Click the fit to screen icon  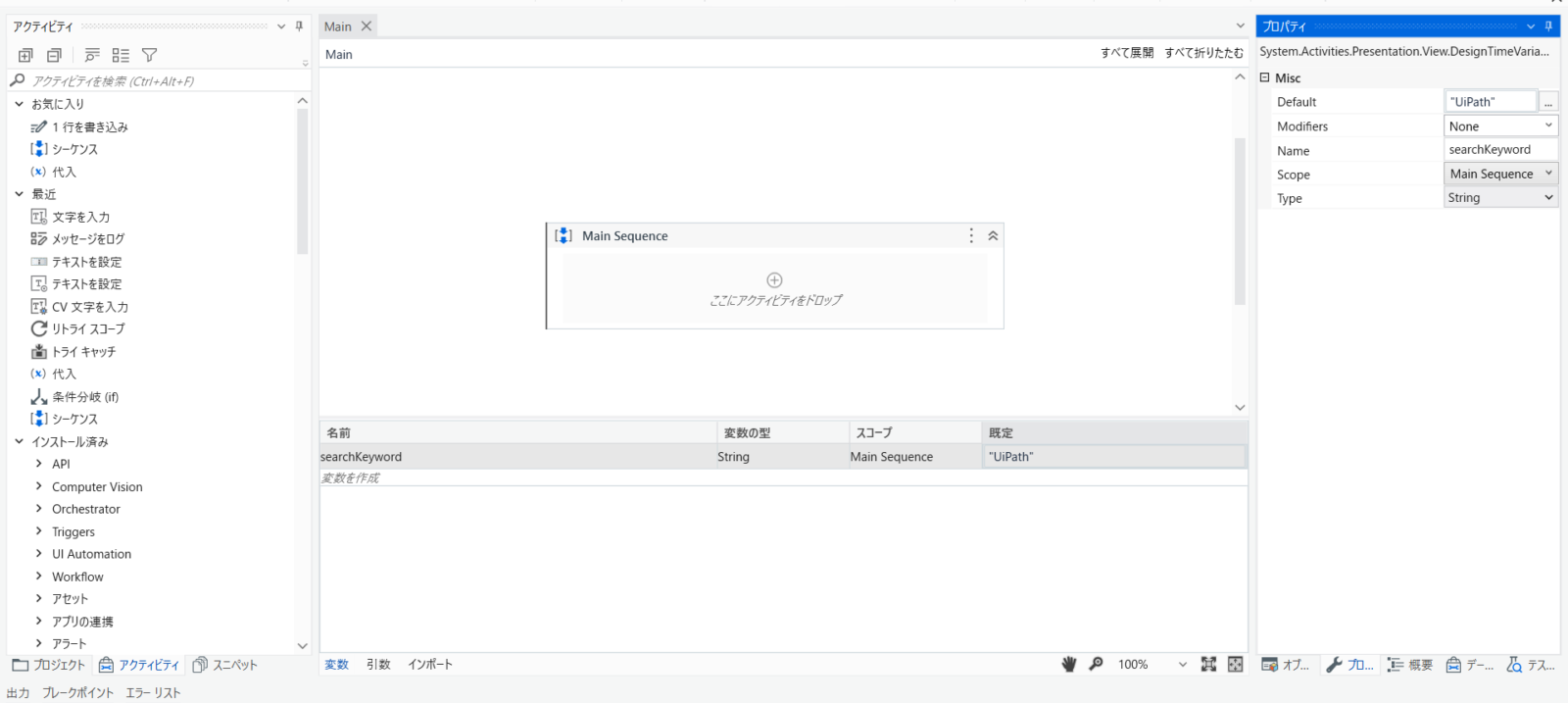point(1208,665)
